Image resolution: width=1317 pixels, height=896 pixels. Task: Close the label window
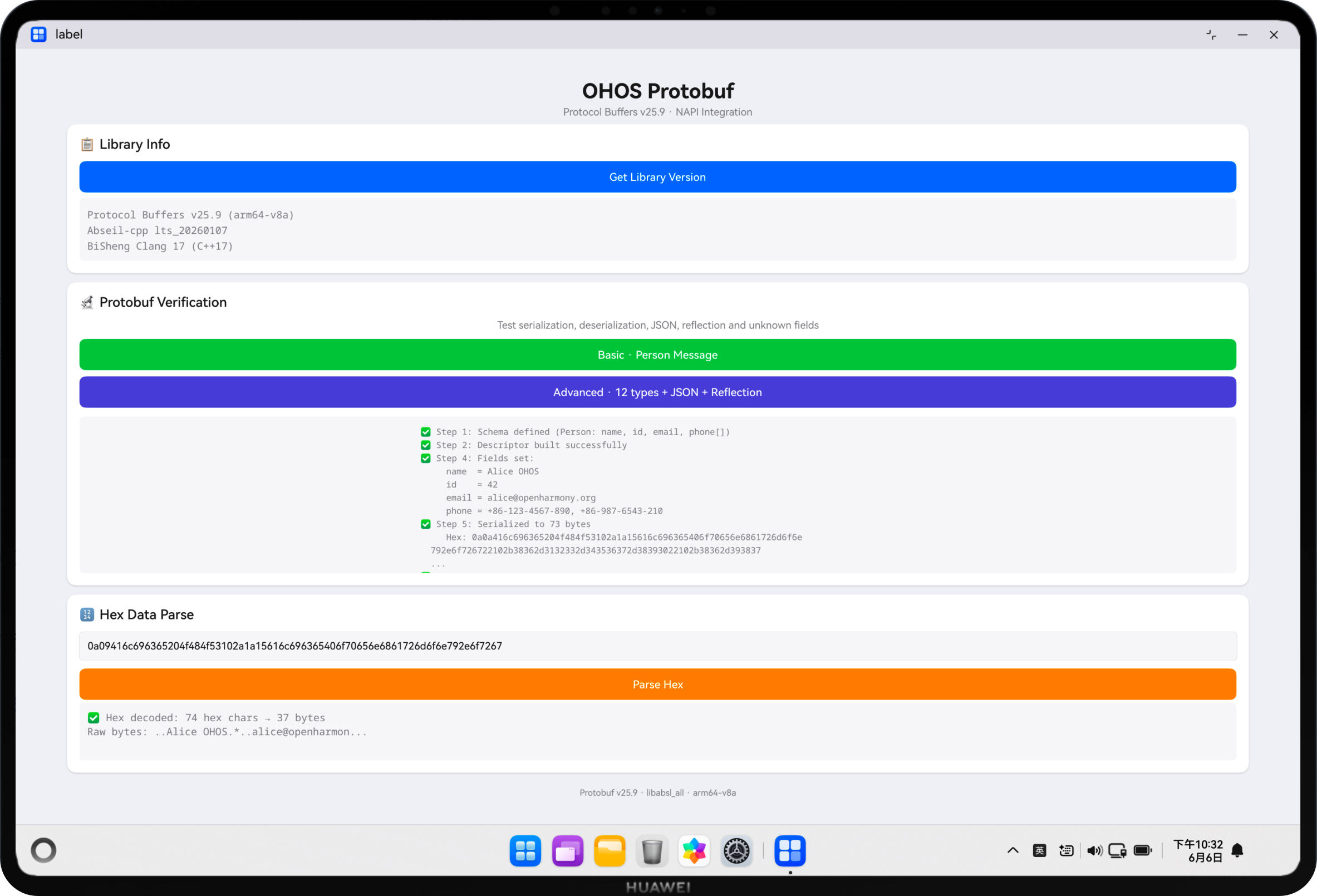click(1274, 35)
